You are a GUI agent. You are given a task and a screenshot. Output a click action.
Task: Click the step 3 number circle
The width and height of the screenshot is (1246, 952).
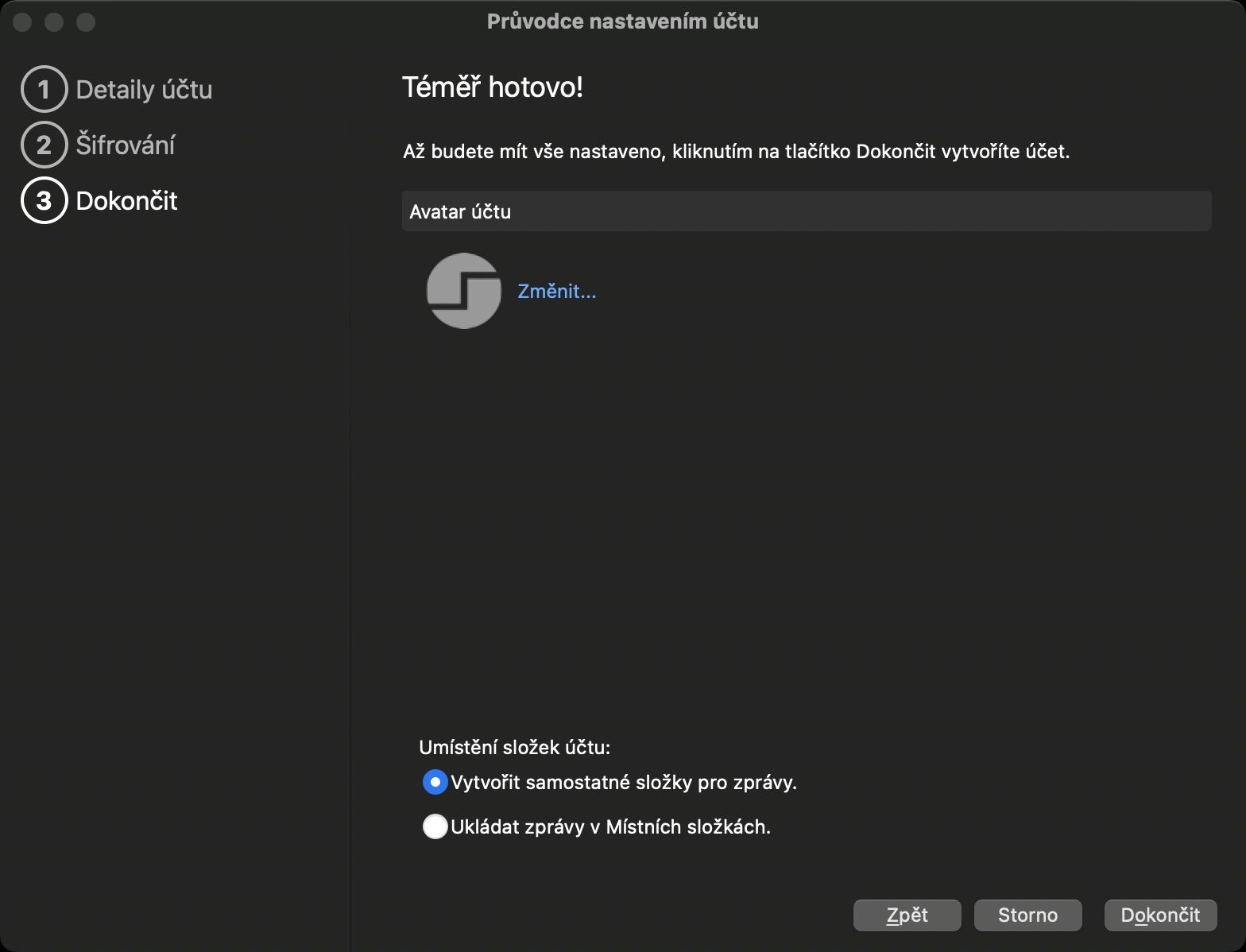click(x=44, y=200)
